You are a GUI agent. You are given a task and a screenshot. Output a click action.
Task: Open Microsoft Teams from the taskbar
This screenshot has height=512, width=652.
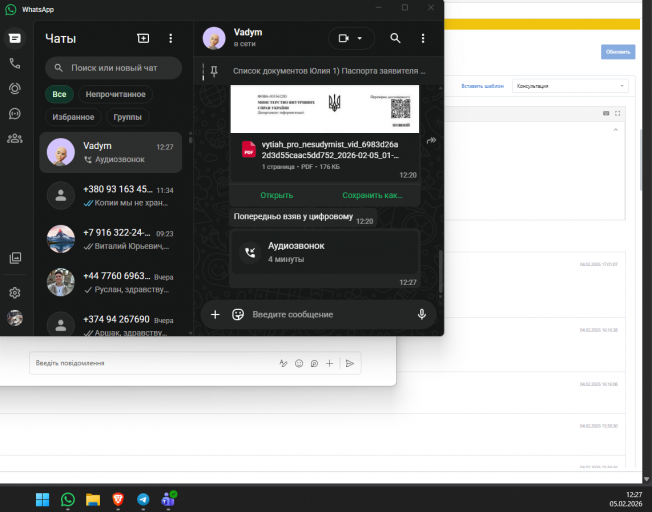point(169,499)
